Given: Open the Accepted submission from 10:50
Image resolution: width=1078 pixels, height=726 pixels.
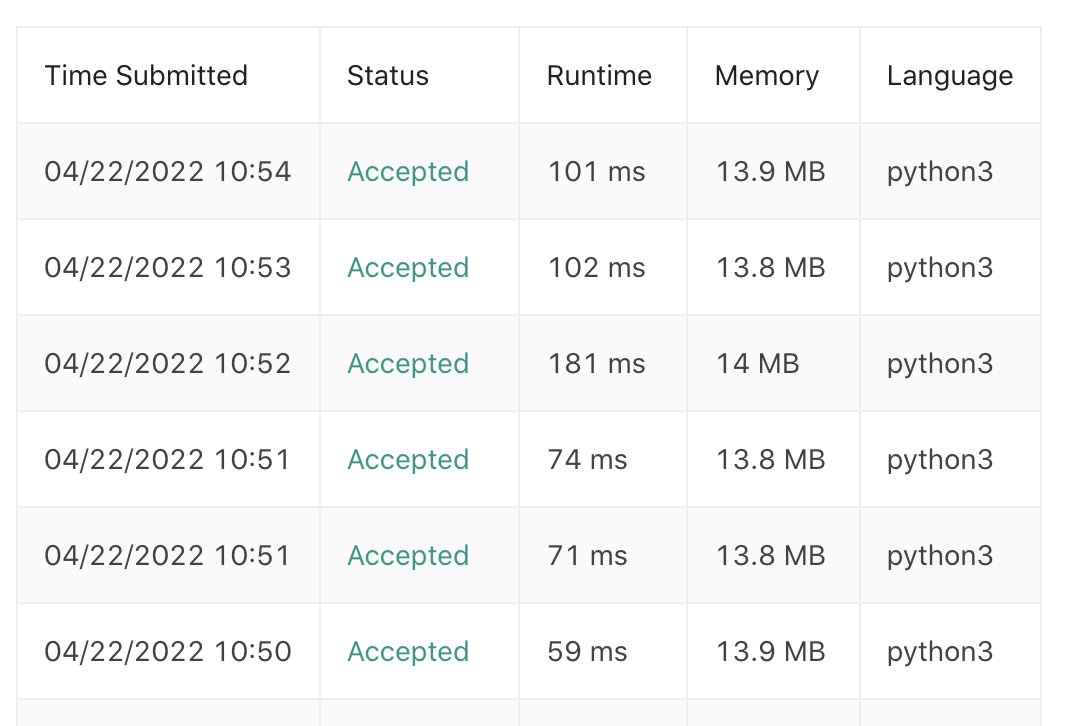Looking at the screenshot, I should [x=408, y=652].
